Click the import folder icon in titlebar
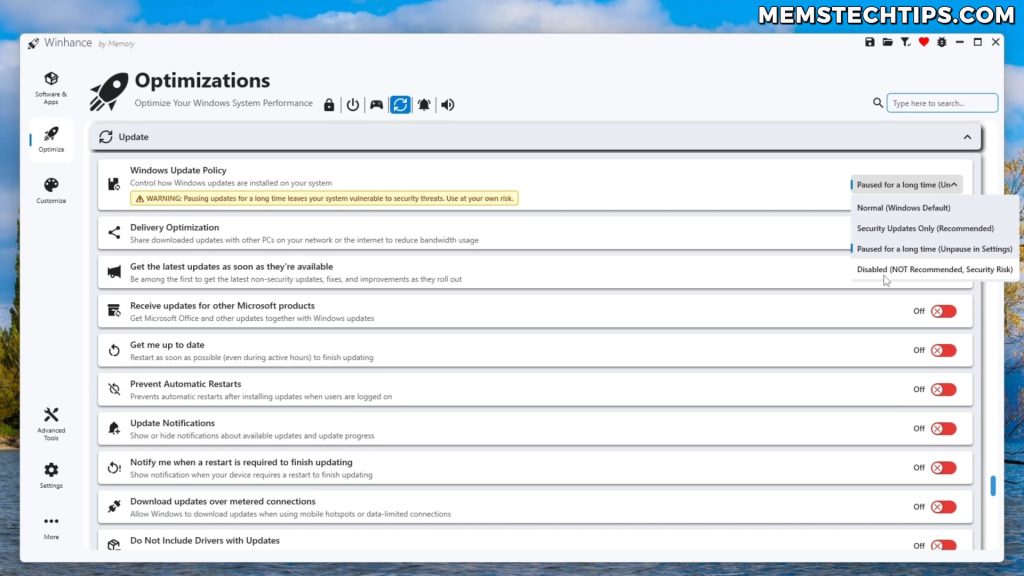Image resolution: width=1024 pixels, height=576 pixels. [x=887, y=42]
